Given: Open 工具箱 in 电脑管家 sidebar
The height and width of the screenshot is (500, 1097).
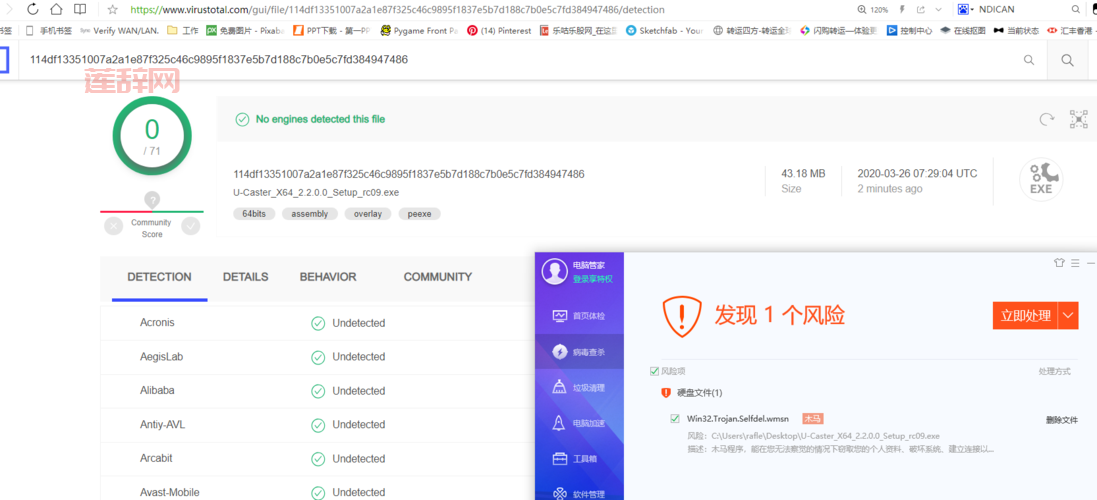Looking at the screenshot, I should pyautogui.click(x=579, y=459).
